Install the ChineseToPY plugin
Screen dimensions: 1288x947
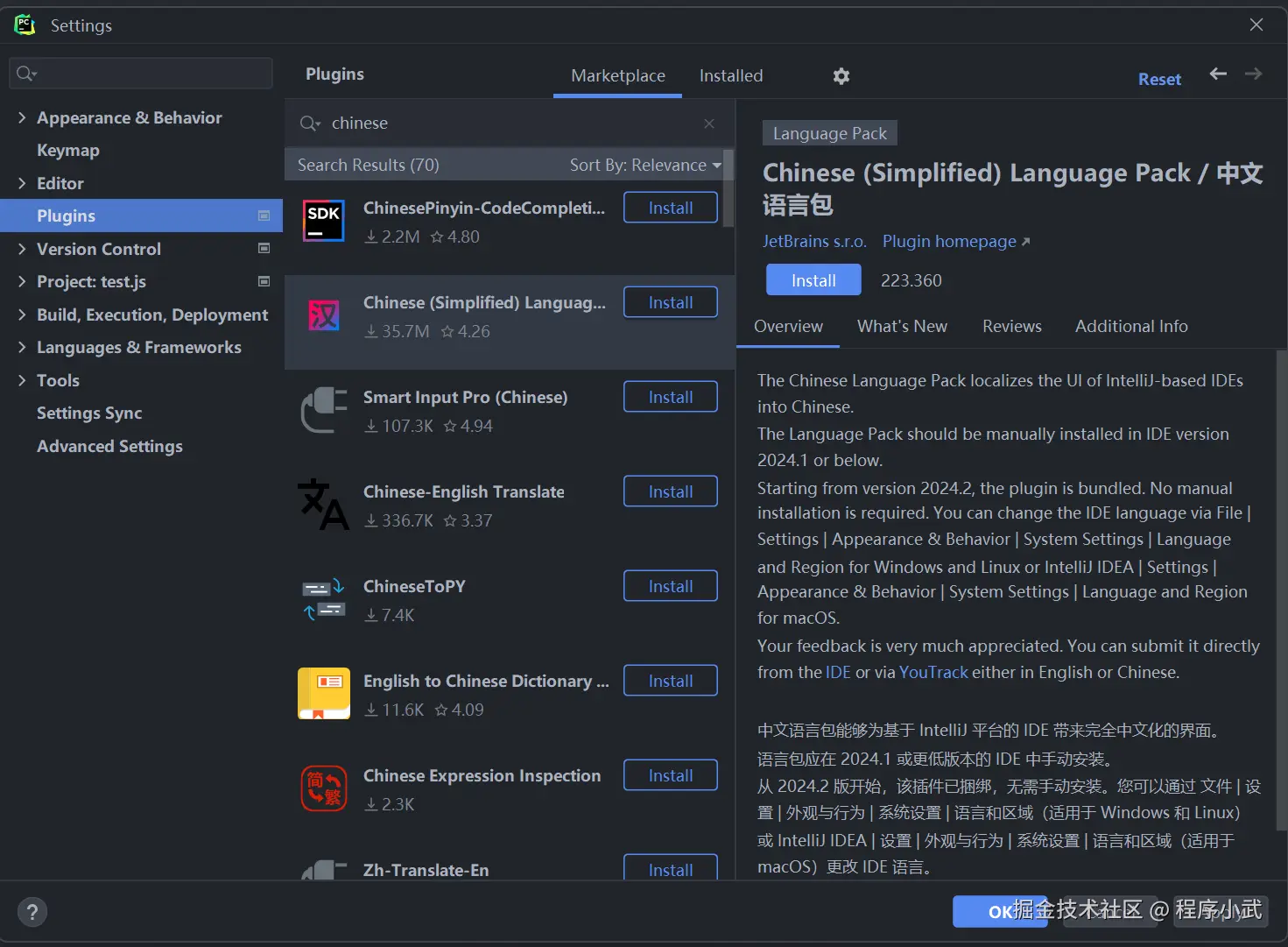point(671,586)
